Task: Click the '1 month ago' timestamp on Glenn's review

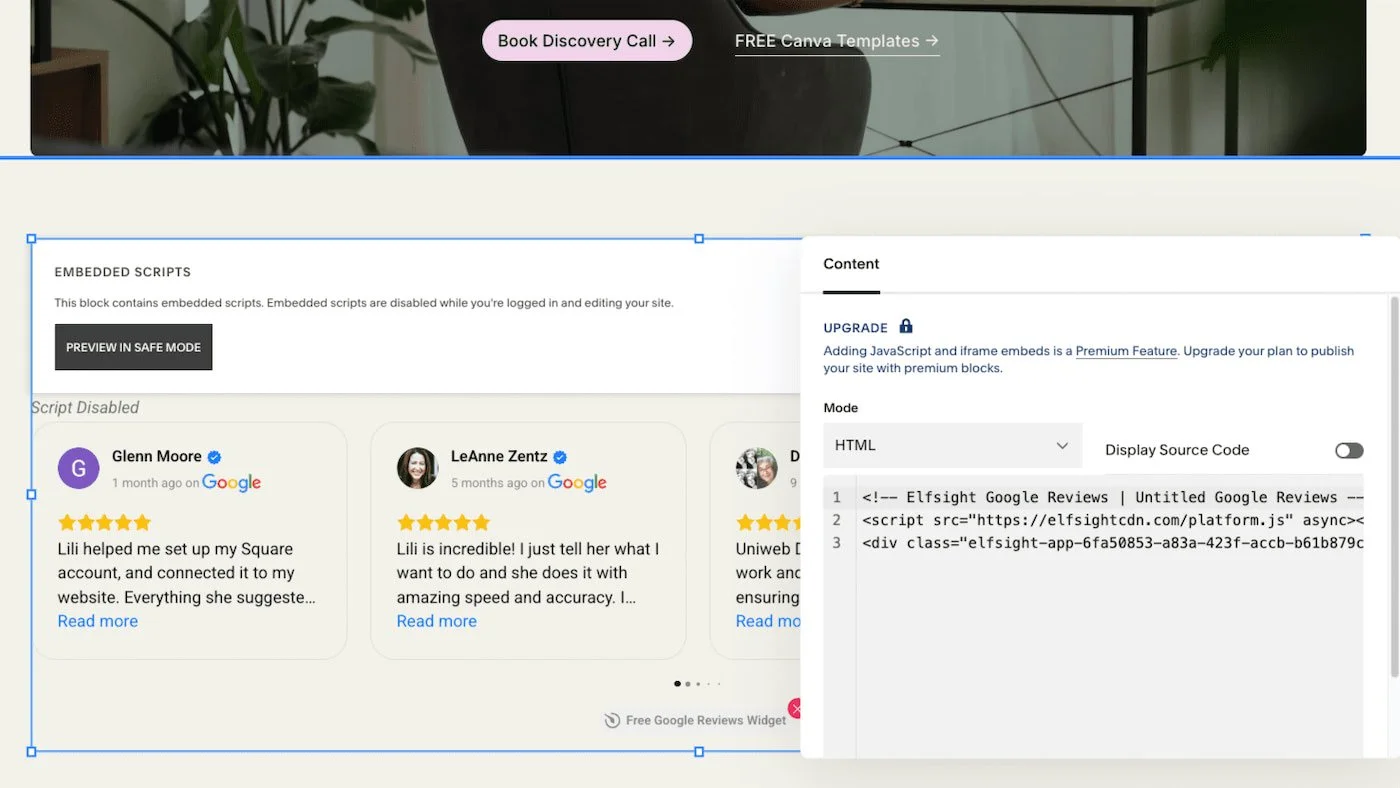Action: [147, 483]
